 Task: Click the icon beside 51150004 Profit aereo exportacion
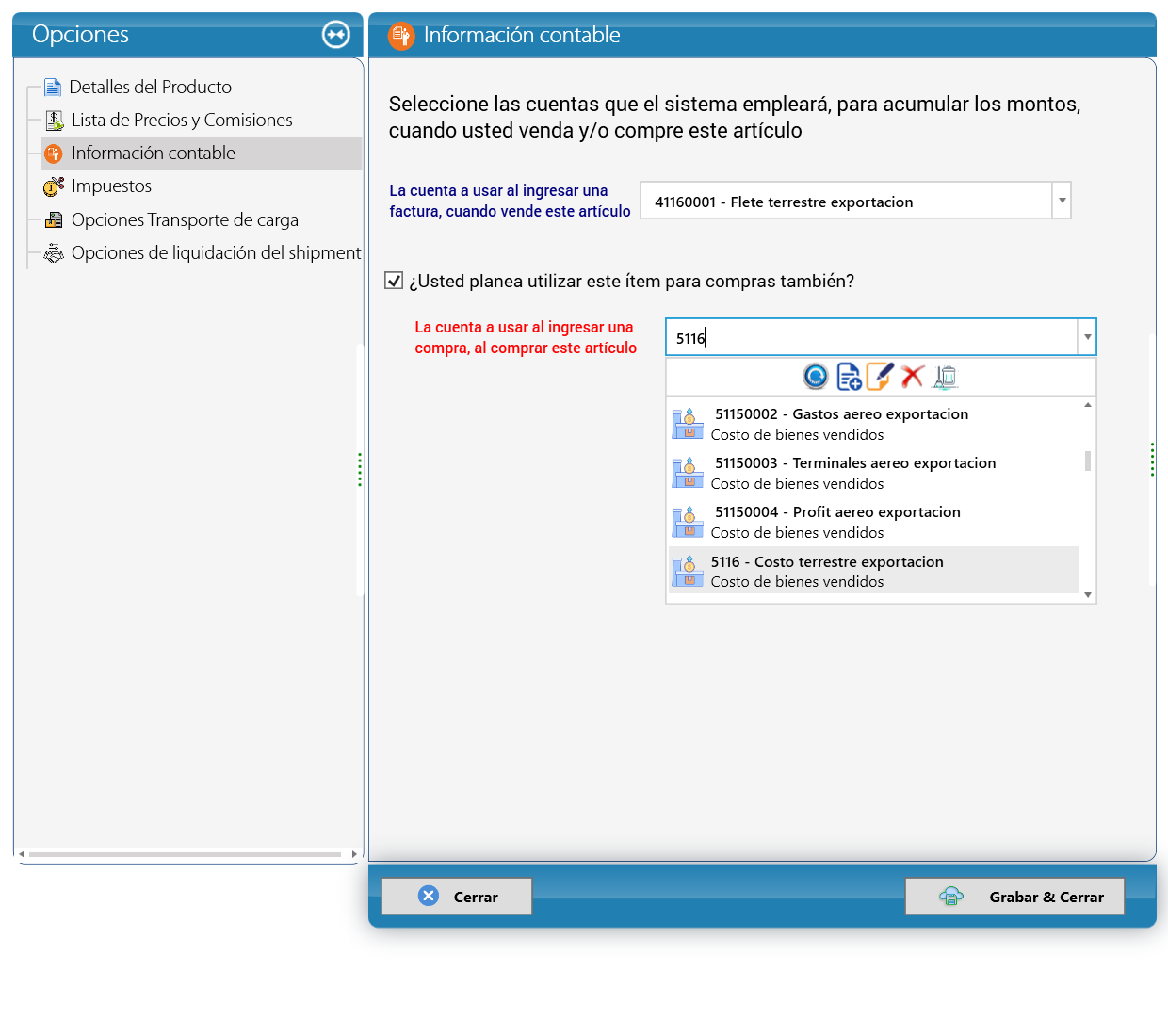(x=688, y=522)
